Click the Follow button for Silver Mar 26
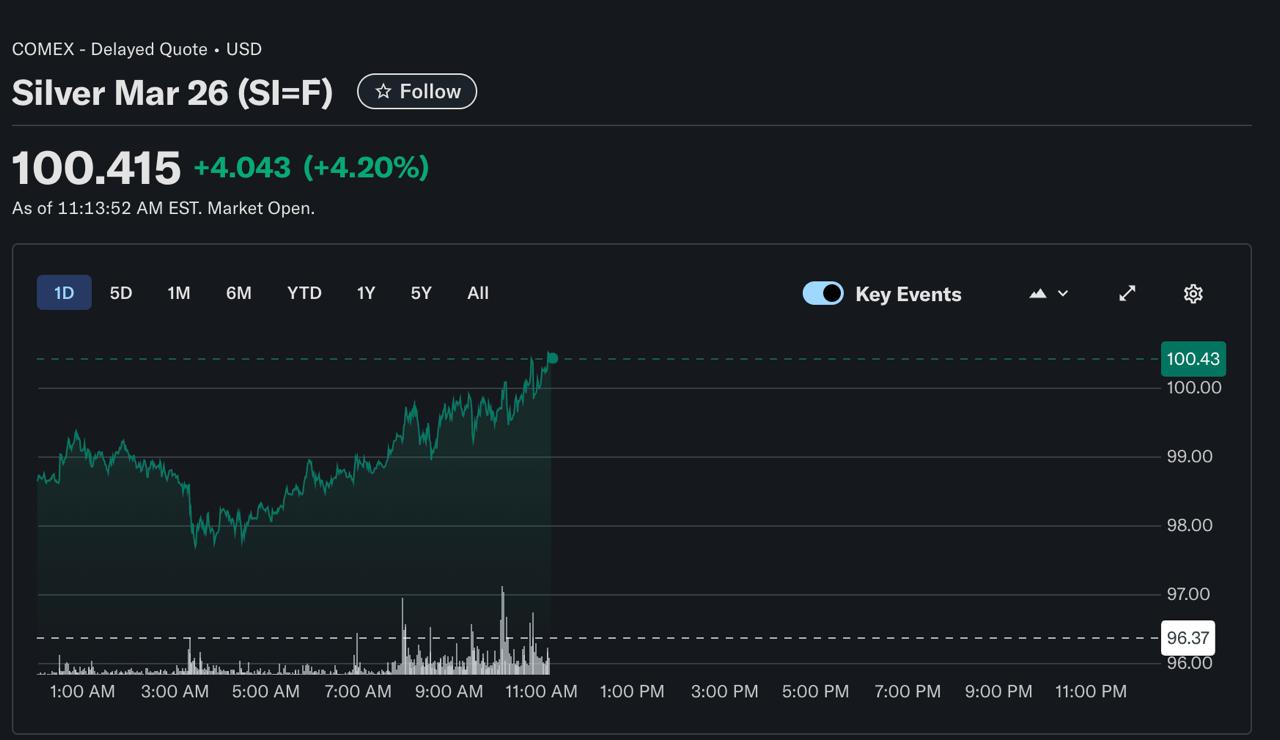This screenshot has height=740, width=1280. (x=417, y=91)
